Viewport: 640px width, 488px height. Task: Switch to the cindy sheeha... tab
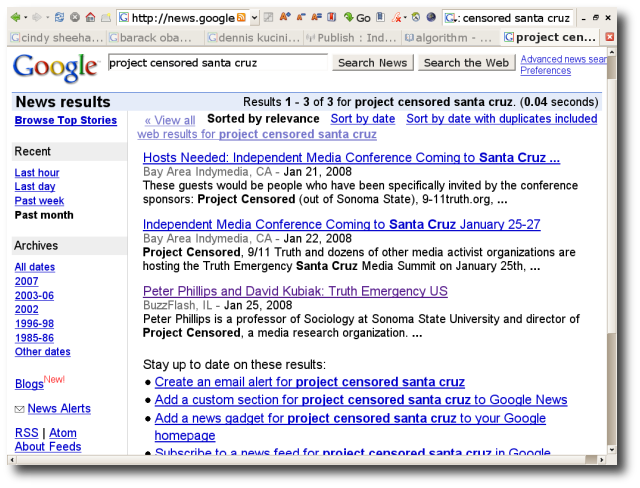(57, 38)
